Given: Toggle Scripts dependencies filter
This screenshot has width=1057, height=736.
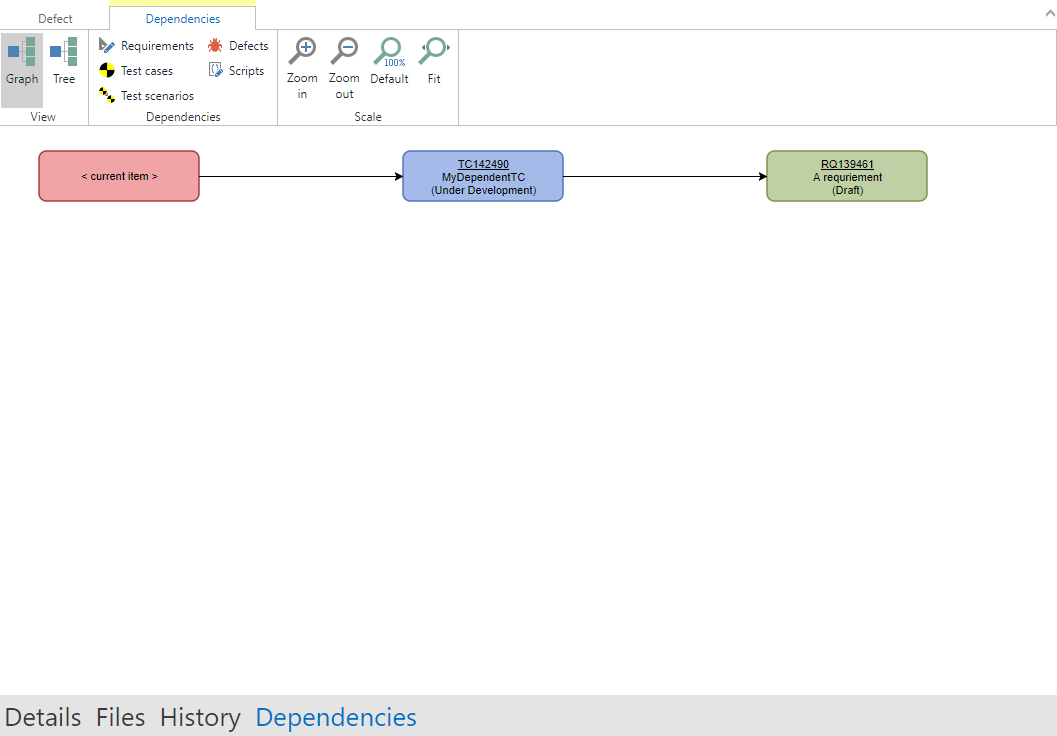Looking at the screenshot, I should pos(236,71).
